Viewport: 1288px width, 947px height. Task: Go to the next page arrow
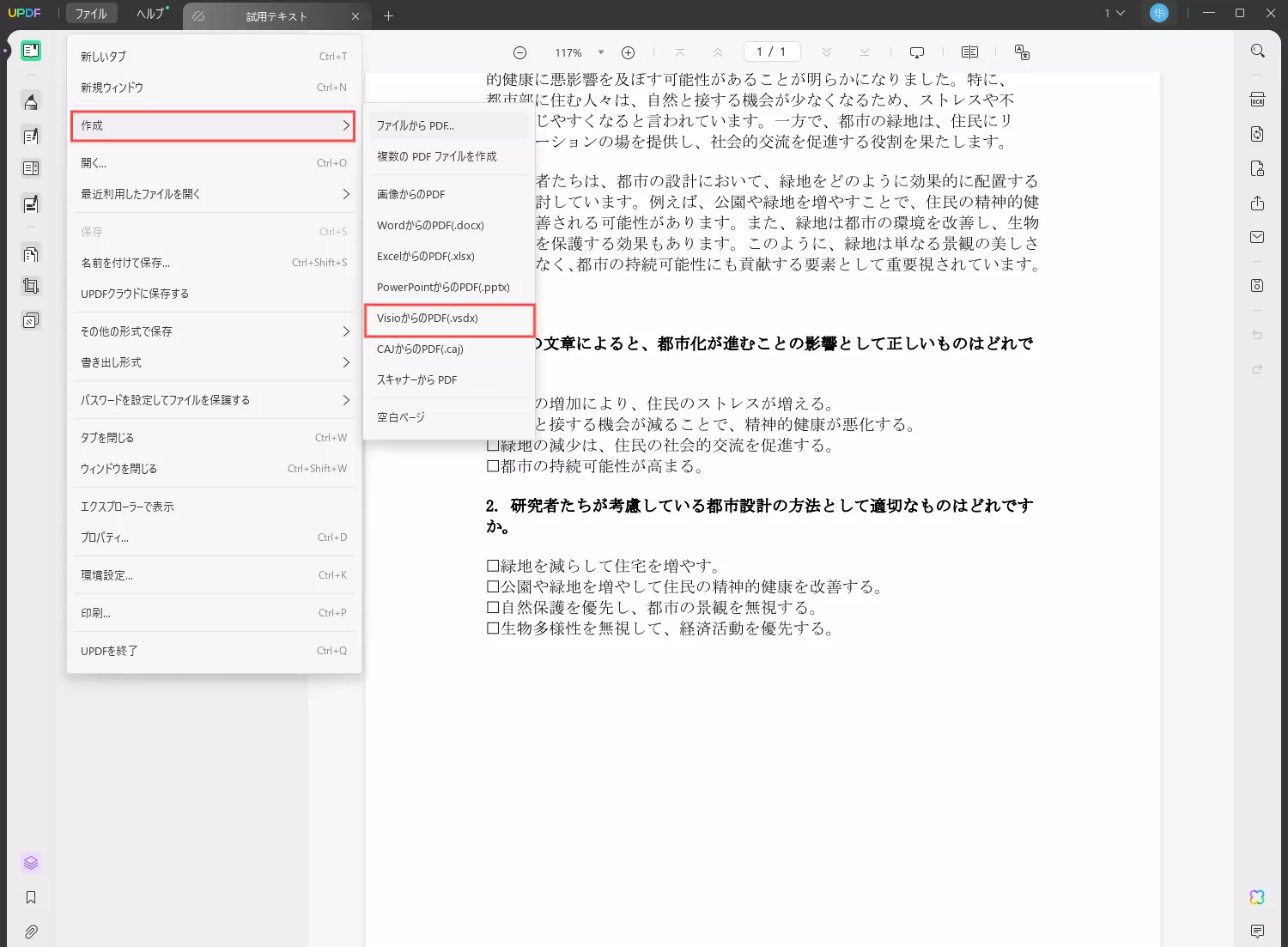(826, 52)
